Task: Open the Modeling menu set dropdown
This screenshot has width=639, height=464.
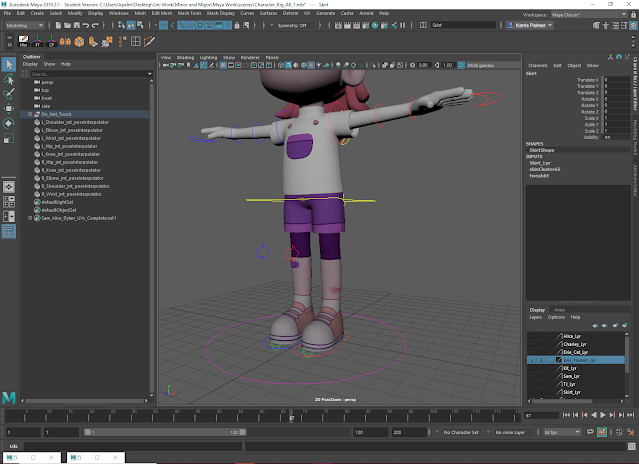Action: (24, 25)
